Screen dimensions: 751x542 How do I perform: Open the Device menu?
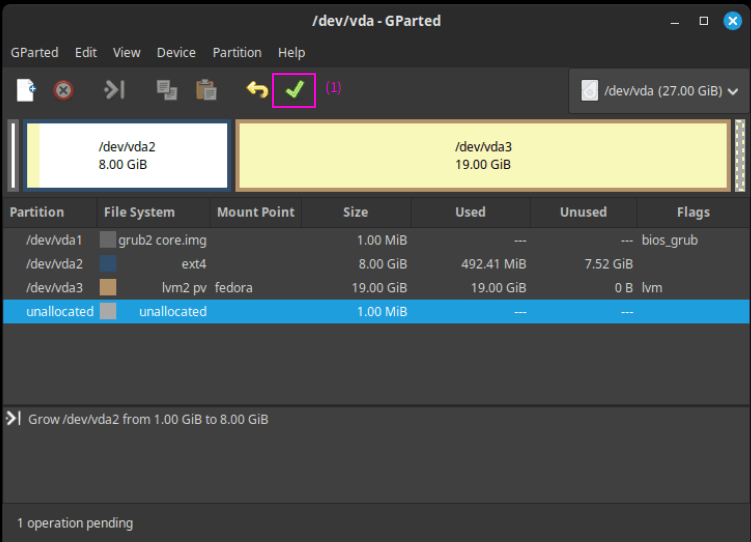(x=176, y=53)
